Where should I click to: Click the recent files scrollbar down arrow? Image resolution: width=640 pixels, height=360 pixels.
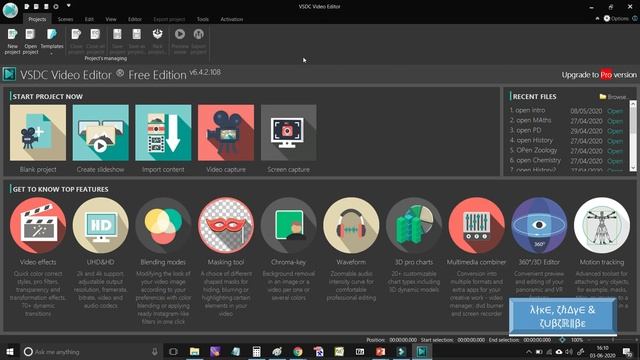tap(633, 167)
